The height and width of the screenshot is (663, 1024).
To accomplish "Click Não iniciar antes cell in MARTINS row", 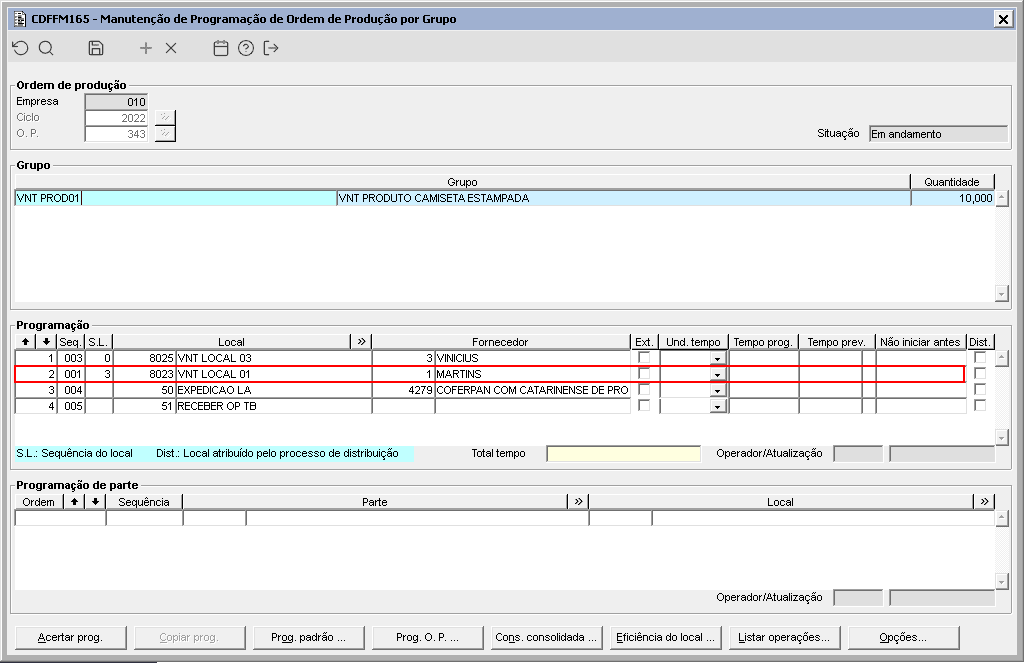I will [x=920, y=374].
